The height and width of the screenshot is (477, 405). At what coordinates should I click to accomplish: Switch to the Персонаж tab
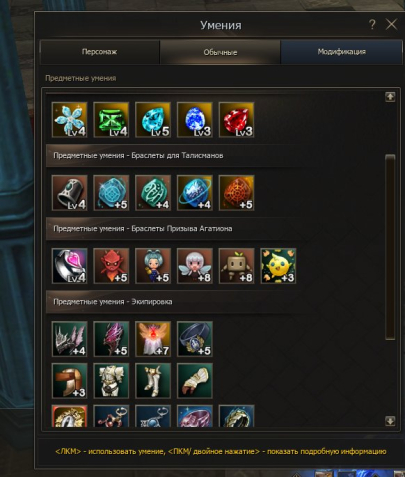pyautogui.click(x=100, y=52)
